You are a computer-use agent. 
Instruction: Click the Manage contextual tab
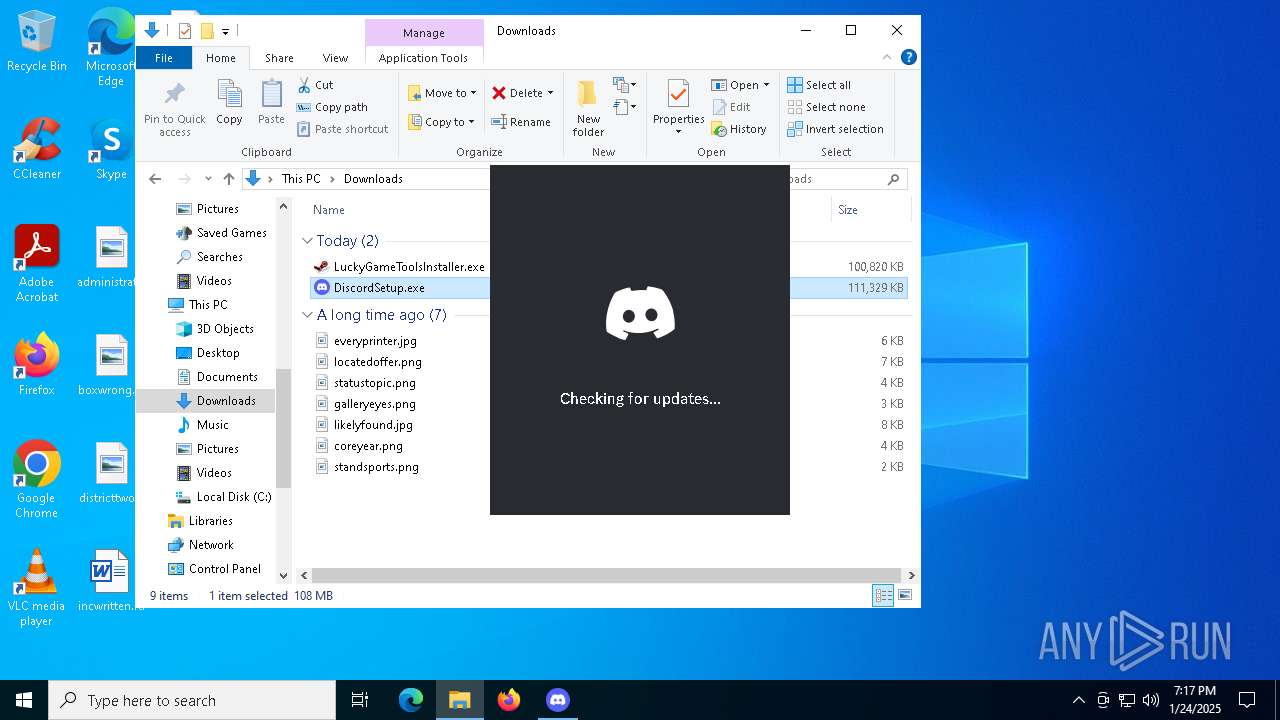tap(423, 33)
